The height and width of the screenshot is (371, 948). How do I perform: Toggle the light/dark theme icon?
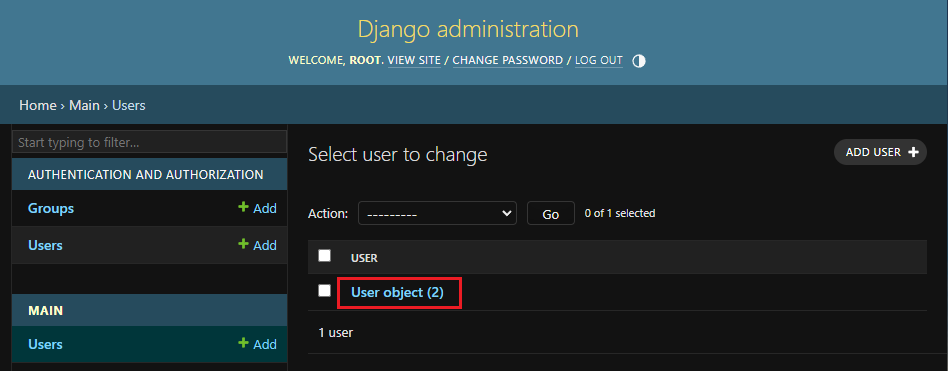tap(638, 61)
